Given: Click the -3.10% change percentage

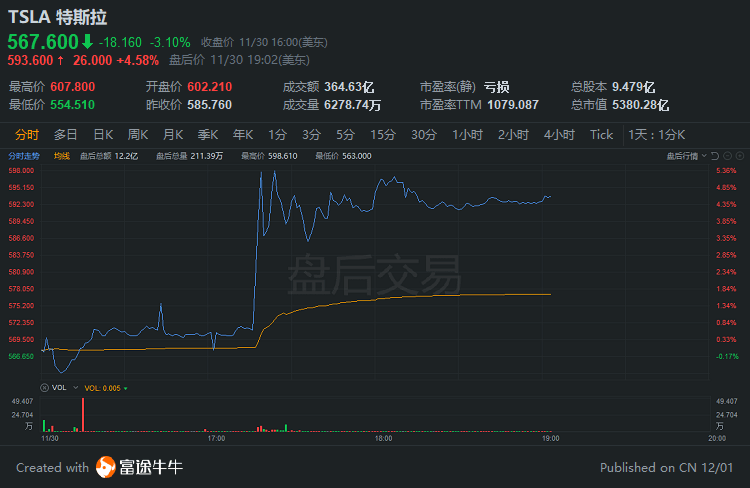Looking at the screenshot, I should pos(170,42).
